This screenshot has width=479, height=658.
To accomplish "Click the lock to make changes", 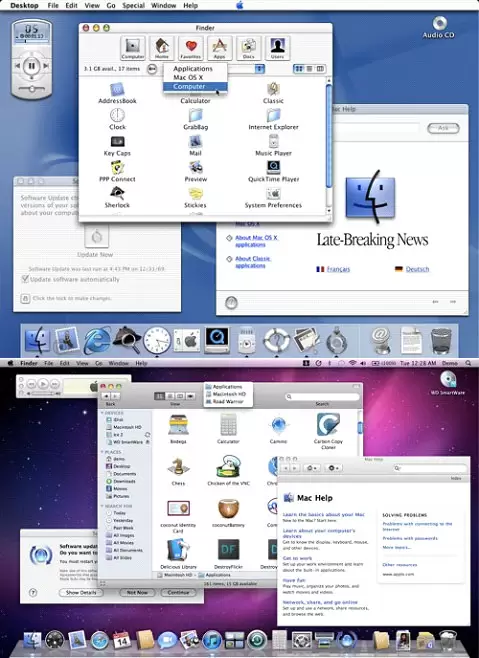I will coord(25,298).
